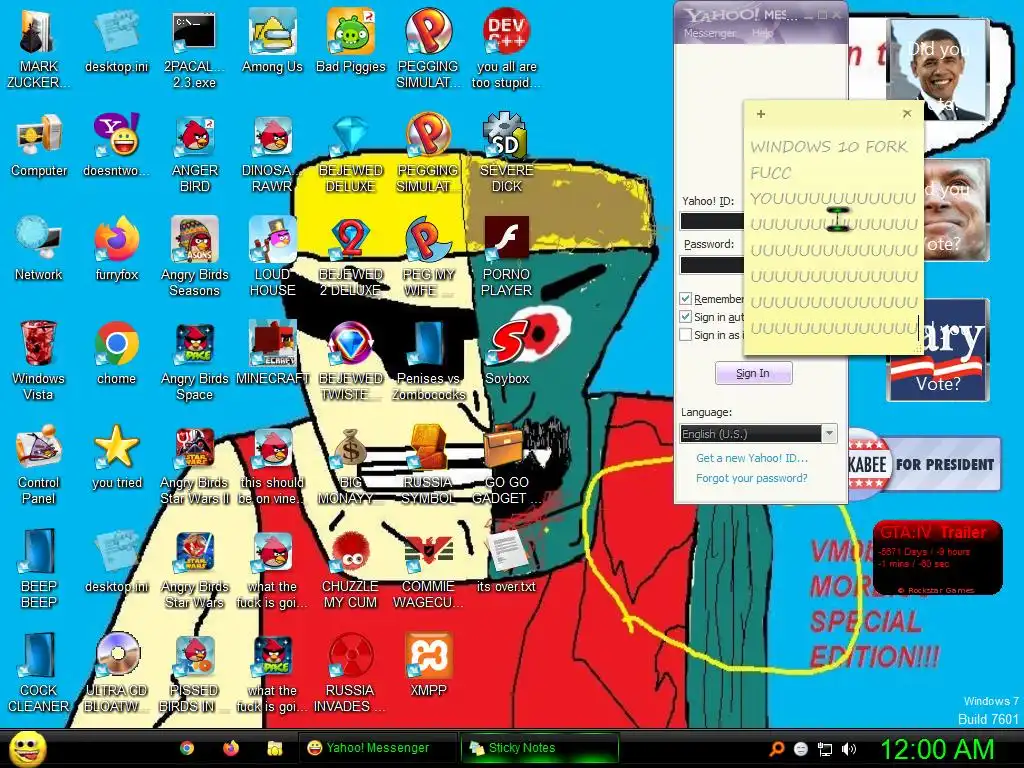Open the Network desktop icon
This screenshot has width=1024, height=768.
39,249
